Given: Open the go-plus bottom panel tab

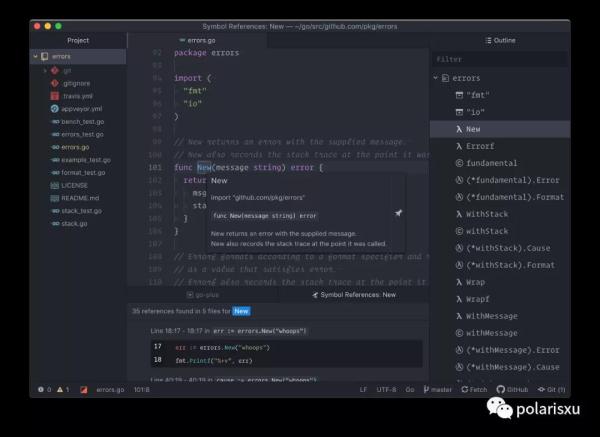Looking at the screenshot, I should click(203, 295).
